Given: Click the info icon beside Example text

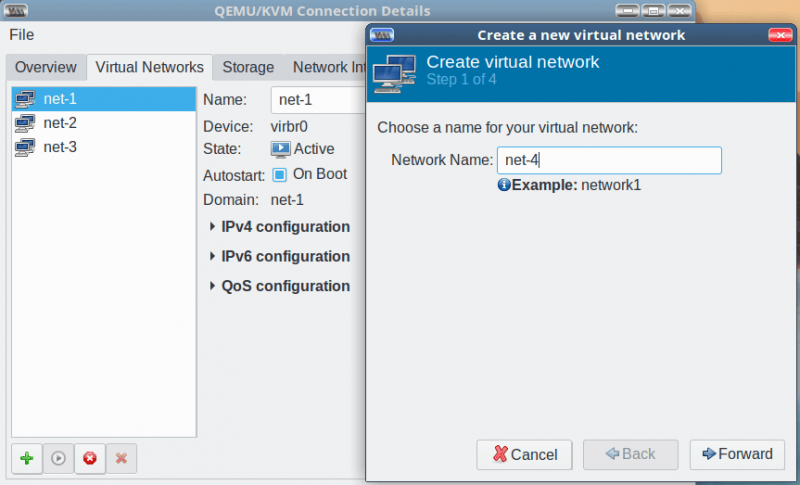Looking at the screenshot, I should (x=504, y=185).
